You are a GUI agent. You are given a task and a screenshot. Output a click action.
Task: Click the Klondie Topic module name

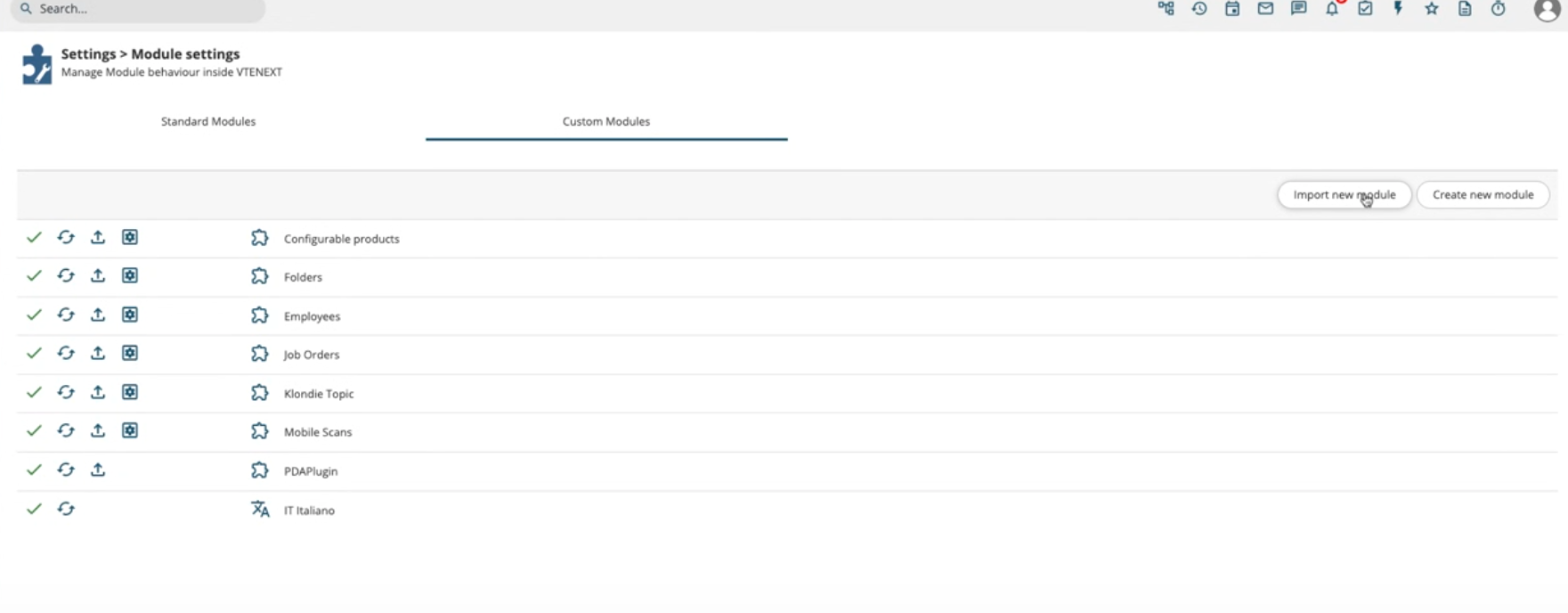coord(319,394)
